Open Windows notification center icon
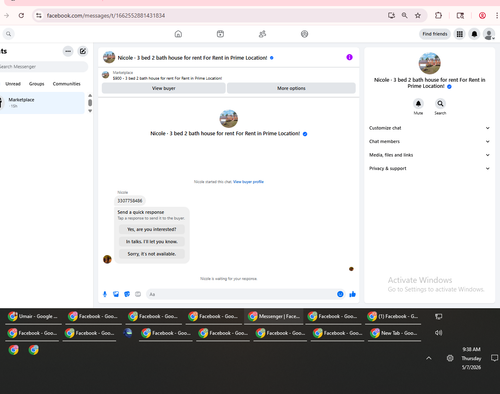 click(494, 358)
